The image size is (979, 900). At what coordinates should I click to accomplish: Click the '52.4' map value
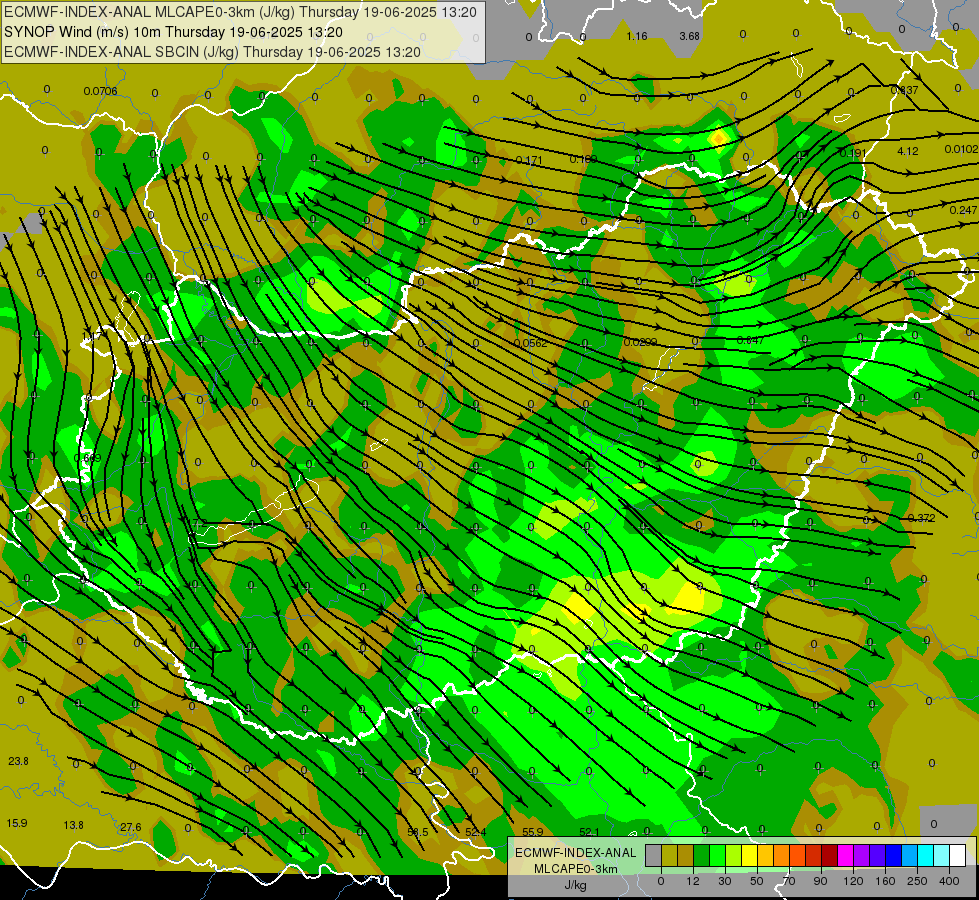click(x=475, y=832)
